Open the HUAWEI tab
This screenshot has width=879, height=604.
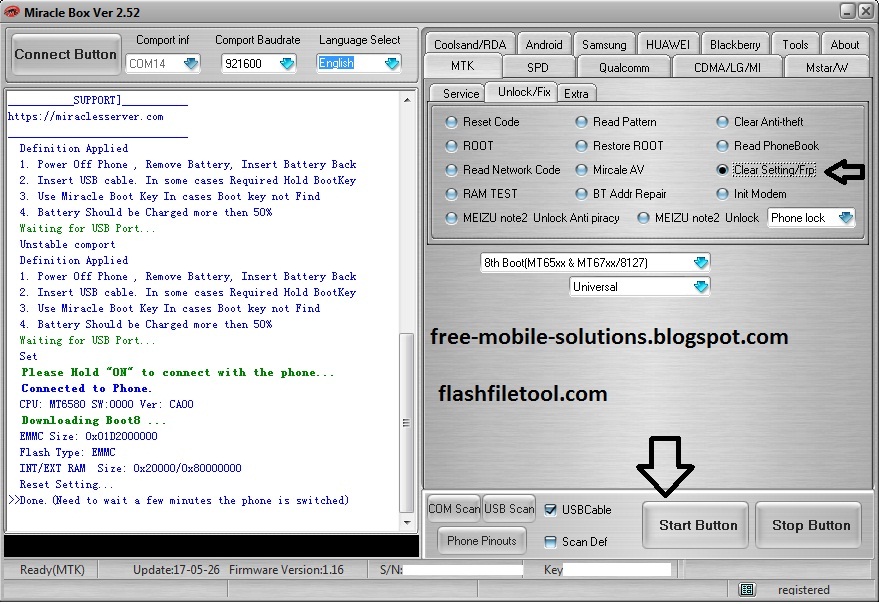click(x=668, y=44)
